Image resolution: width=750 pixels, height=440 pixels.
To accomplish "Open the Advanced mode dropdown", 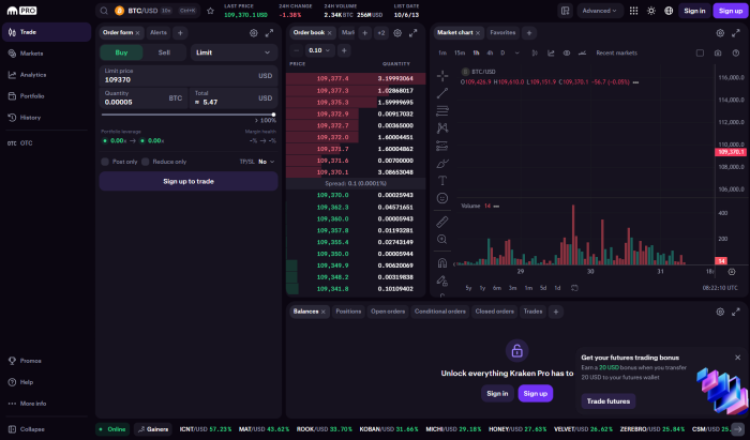I will [x=599, y=11].
